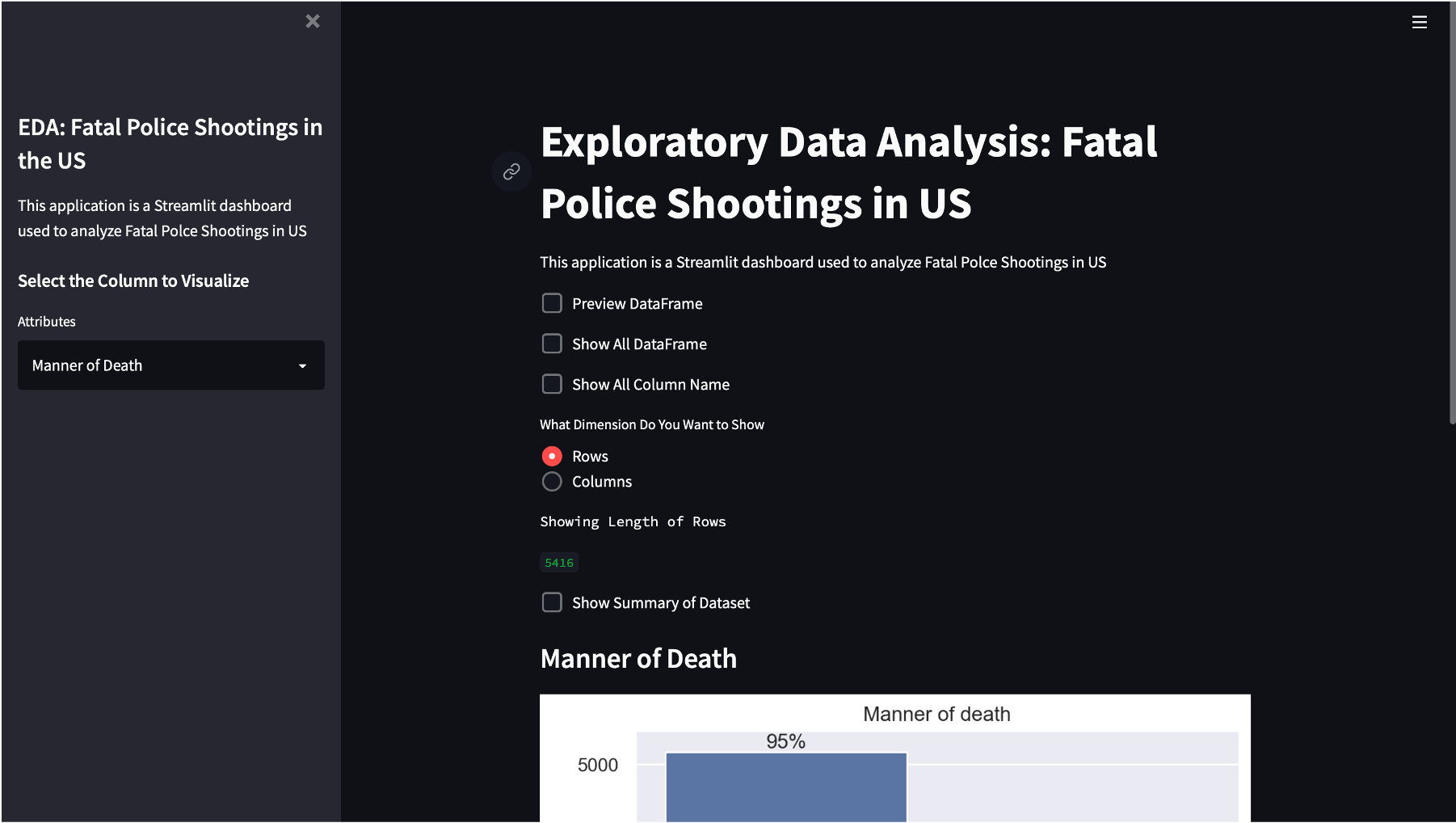Tick the Show Summary of Dataset checkbox

click(552, 602)
